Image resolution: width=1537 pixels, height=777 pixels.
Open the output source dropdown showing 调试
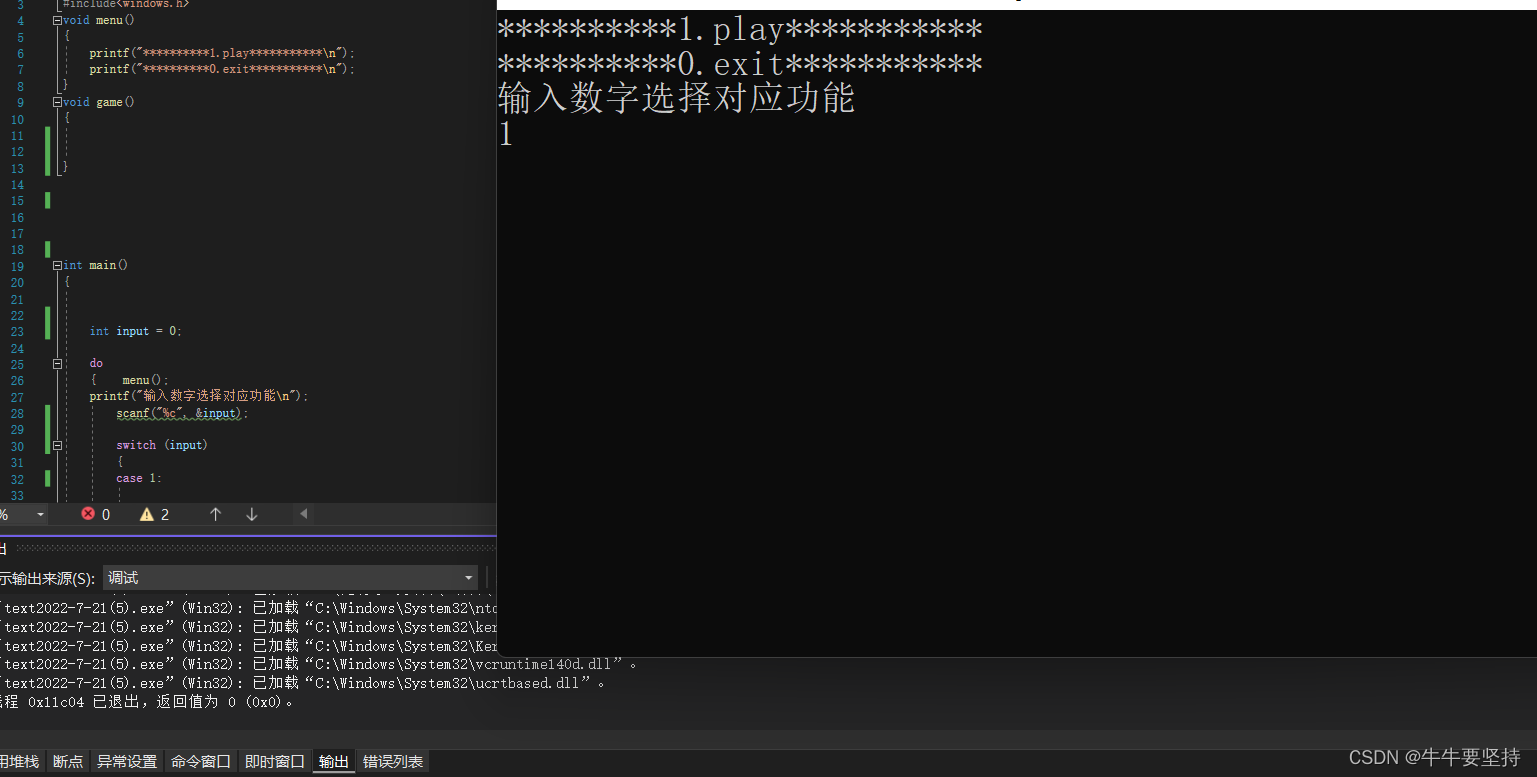pos(290,578)
